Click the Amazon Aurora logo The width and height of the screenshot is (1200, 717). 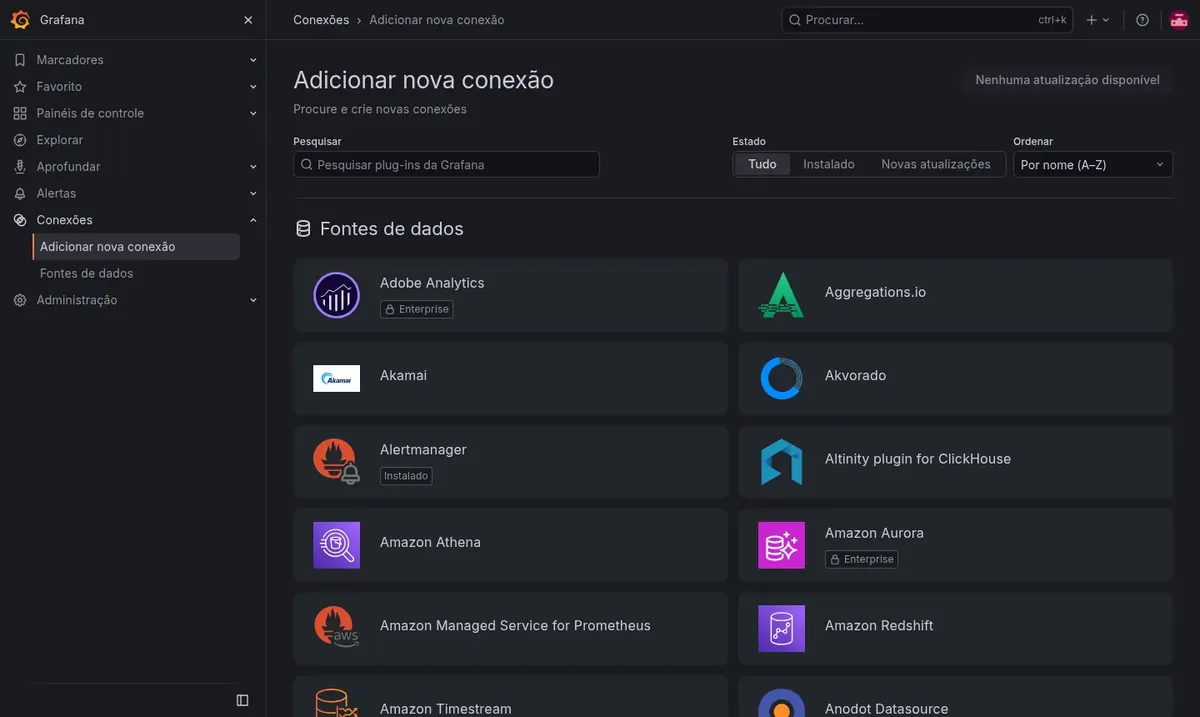[781, 545]
